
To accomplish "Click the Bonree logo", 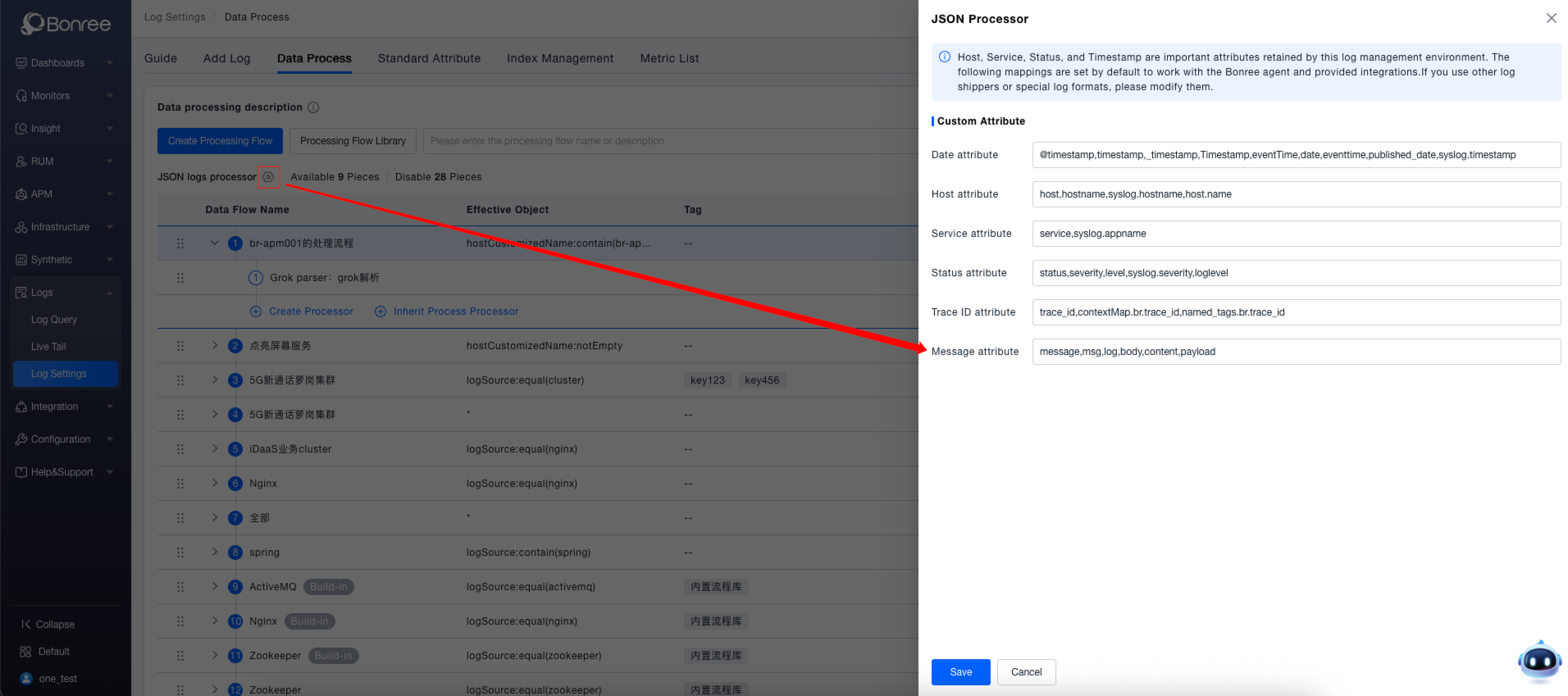I will [66, 24].
